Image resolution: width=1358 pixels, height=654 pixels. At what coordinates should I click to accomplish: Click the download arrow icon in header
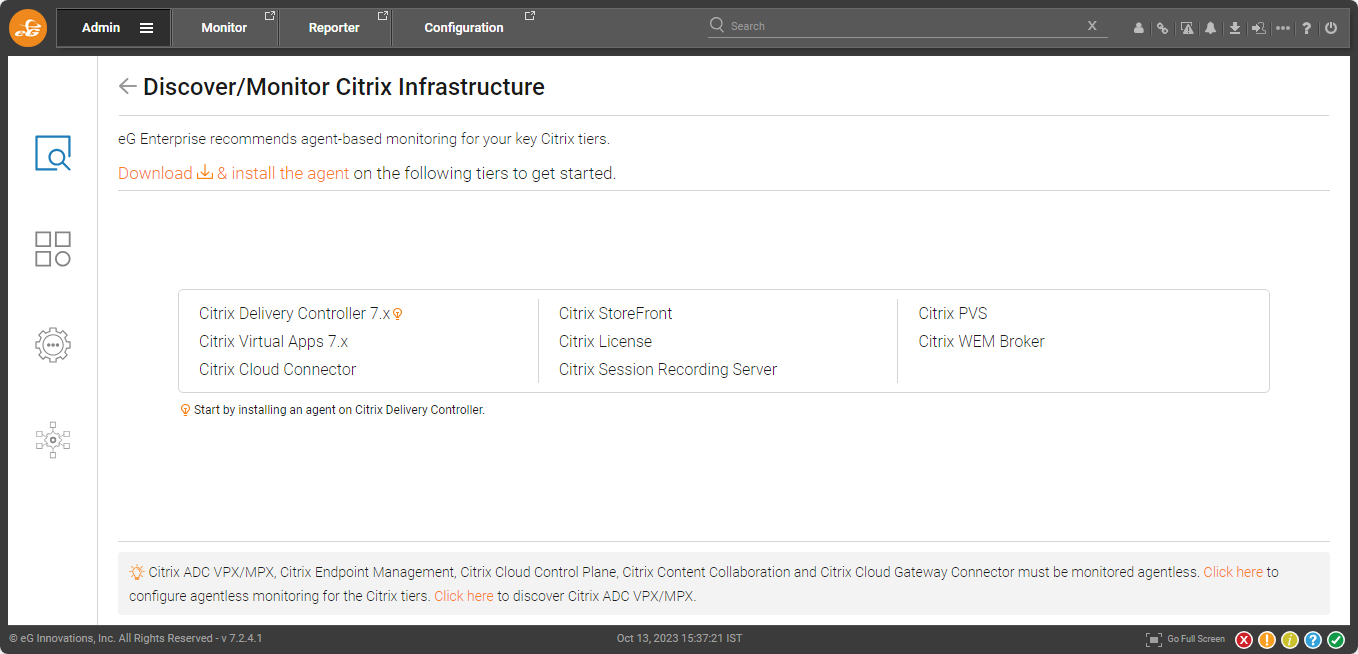click(x=1235, y=28)
